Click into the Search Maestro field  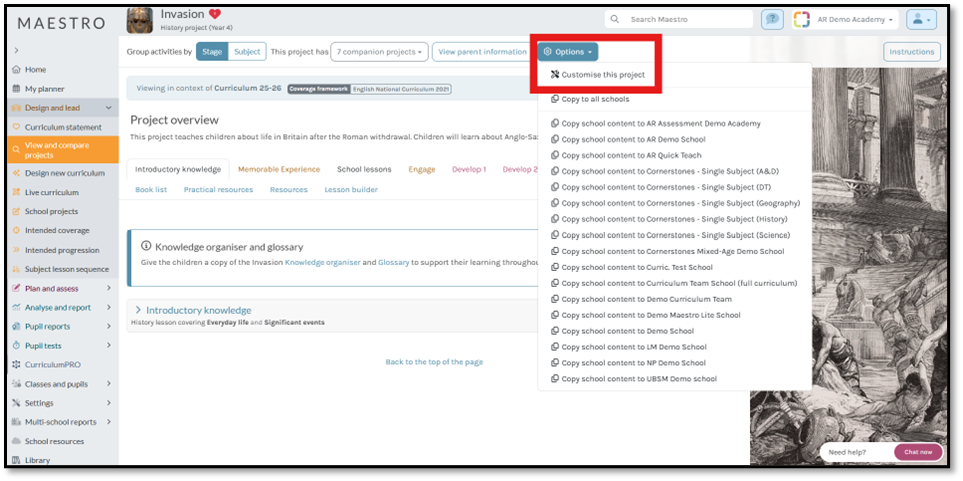point(688,19)
